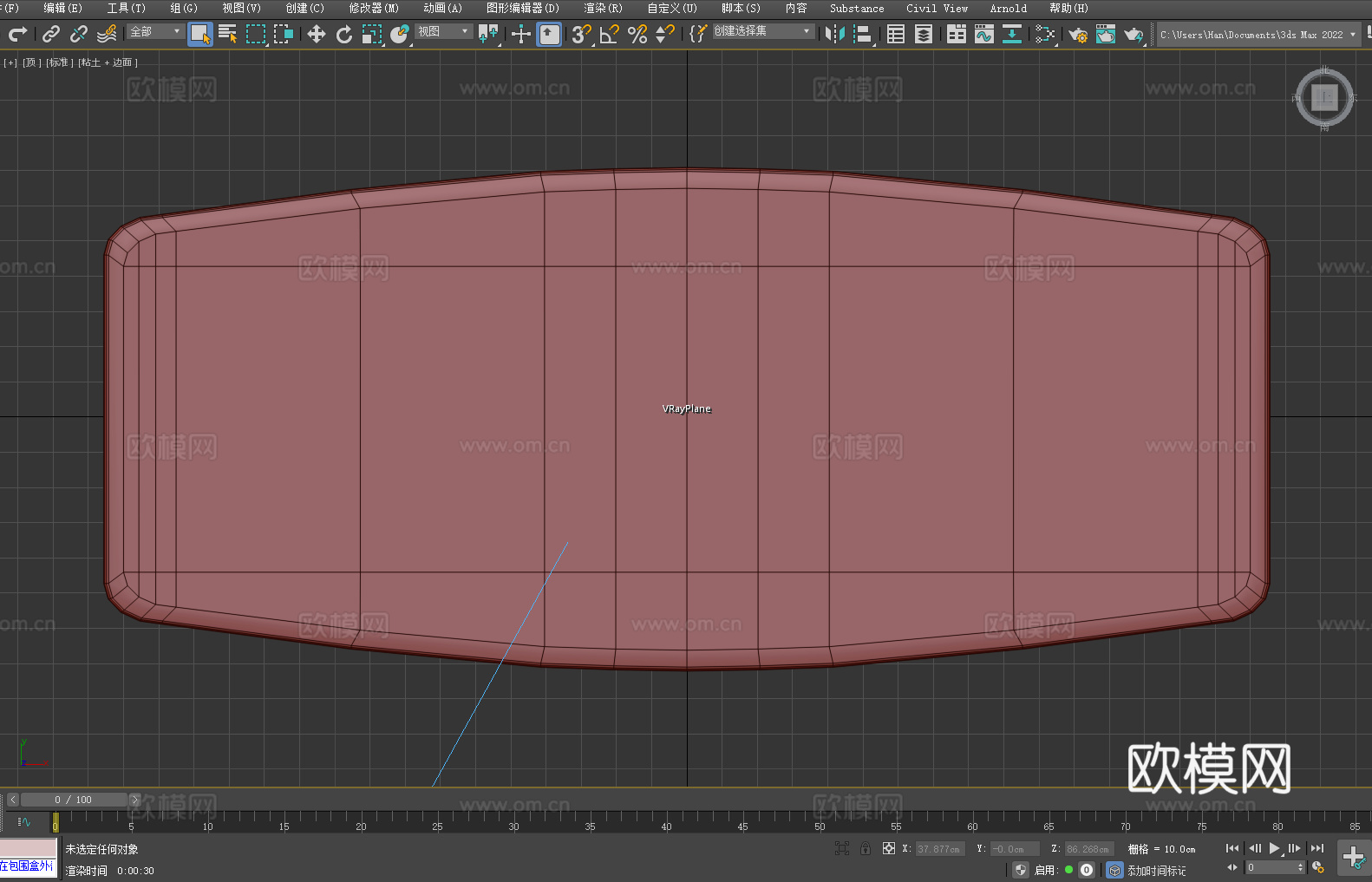Toggle Angle Snap
Viewport: 1372px width, 882px height.
(610, 34)
